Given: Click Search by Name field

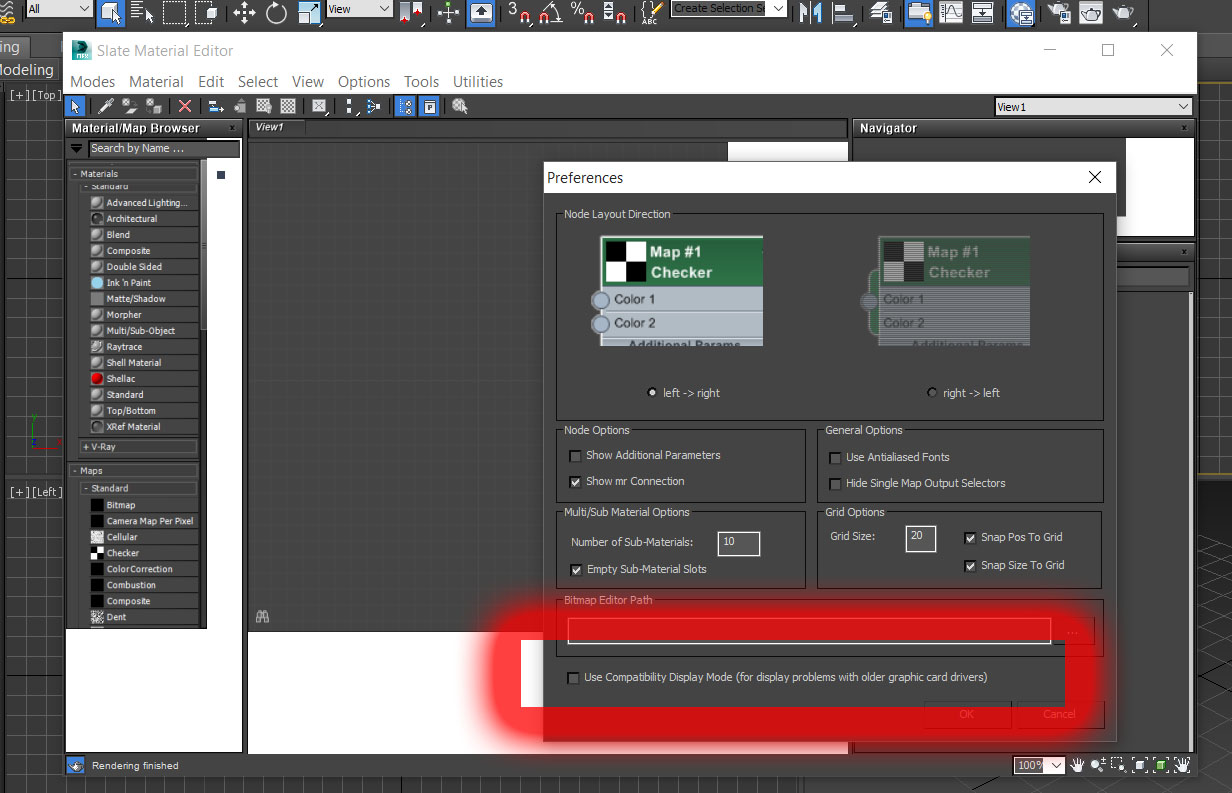Looking at the screenshot, I should (x=164, y=149).
